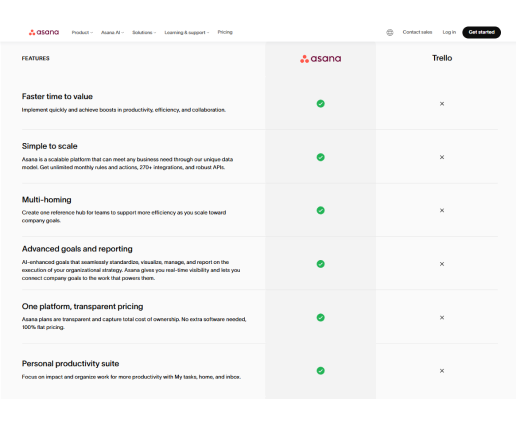Expand the Learning & support menu
The image size is (516, 422).
point(187,32)
